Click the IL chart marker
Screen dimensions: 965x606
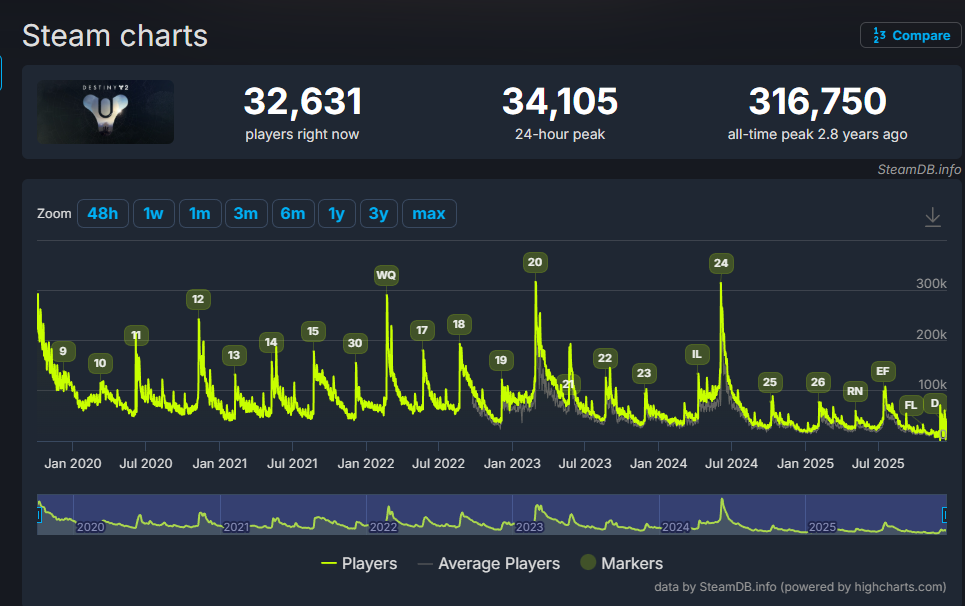pyautogui.click(x=697, y=354)
